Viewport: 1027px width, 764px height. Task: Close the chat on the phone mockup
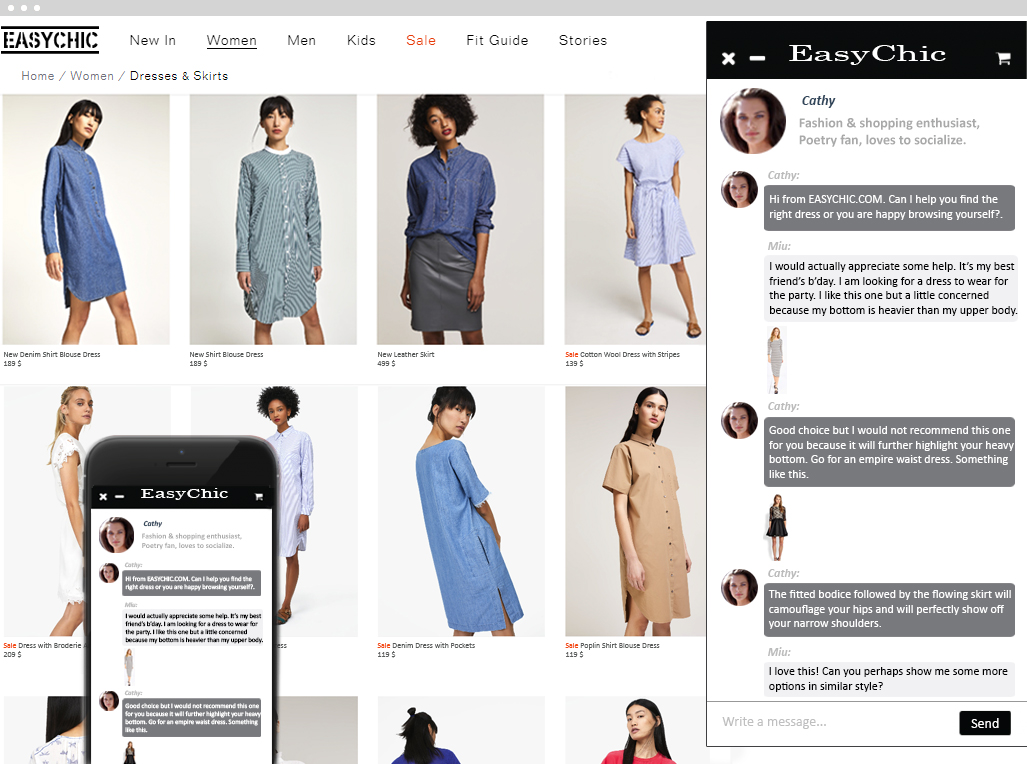tap(104, 495)
